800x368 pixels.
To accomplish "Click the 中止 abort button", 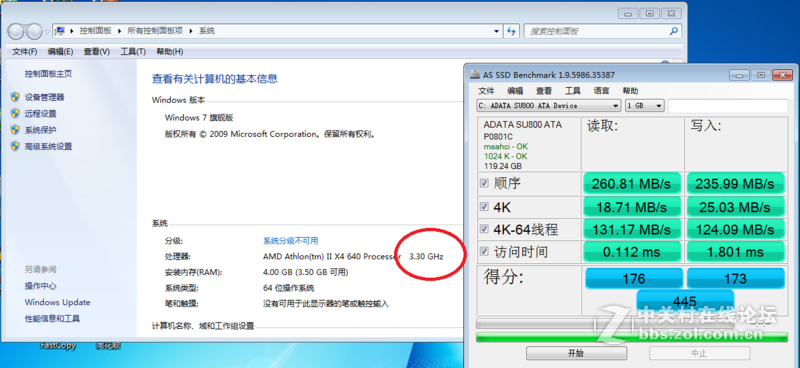I will 699,353.
